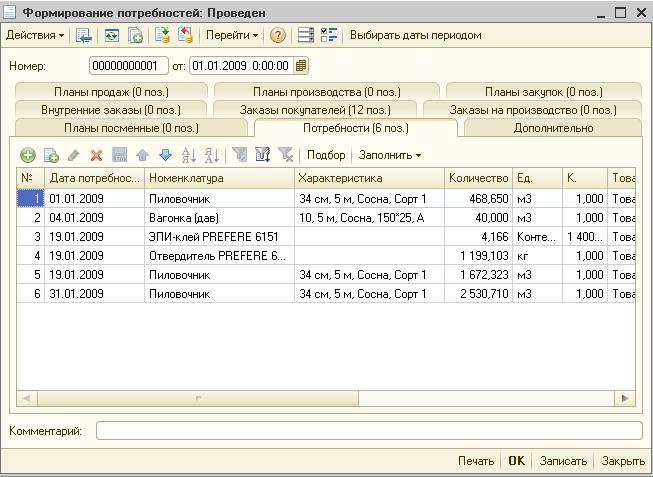Image resolution: width=653 pixels, height=477 pixels.
Task: Click the Закрыть button
Action: [623, 461]
